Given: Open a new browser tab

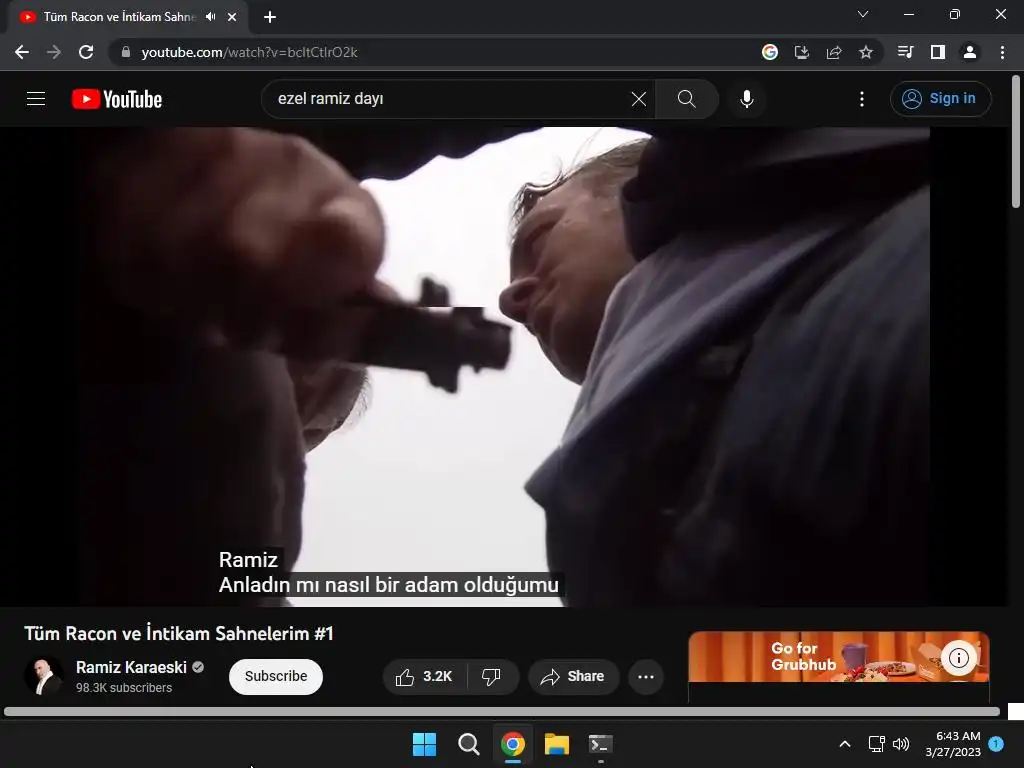Looking at the screenshot, I should point(270,17).
